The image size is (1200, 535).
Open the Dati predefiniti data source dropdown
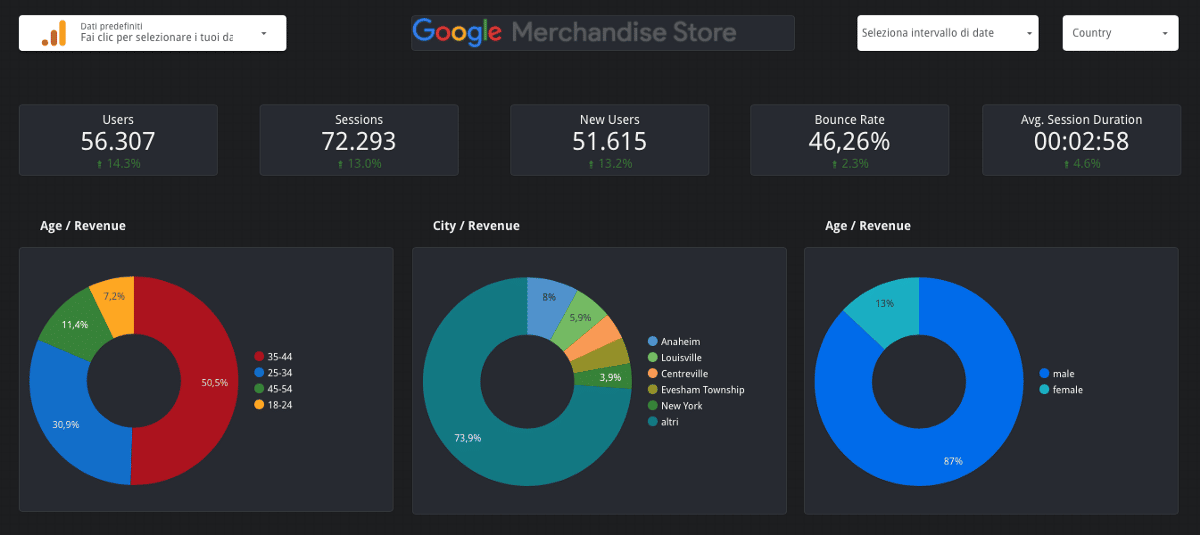153,33
